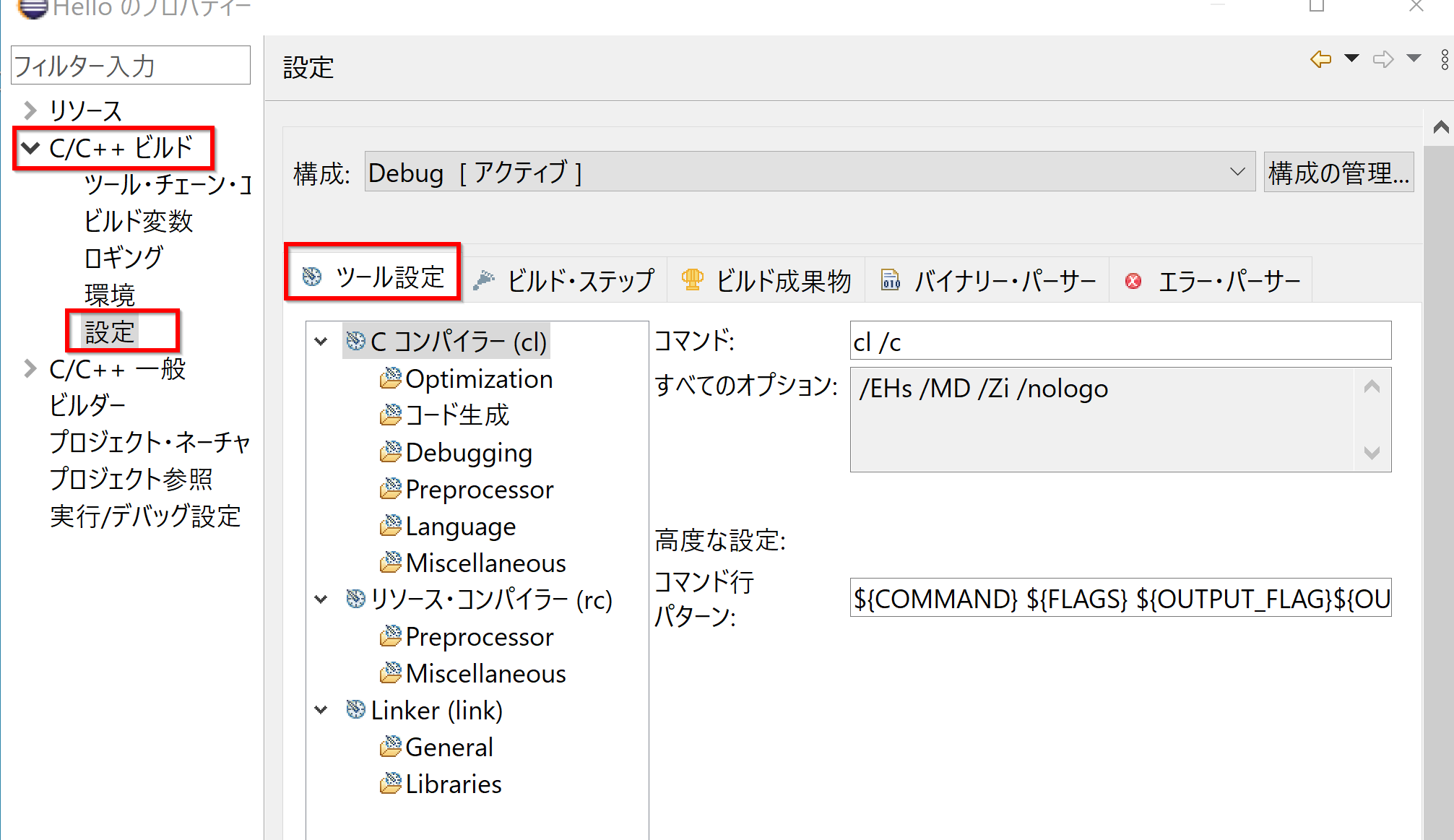Expand the リソース tree node

pos(30,111)
